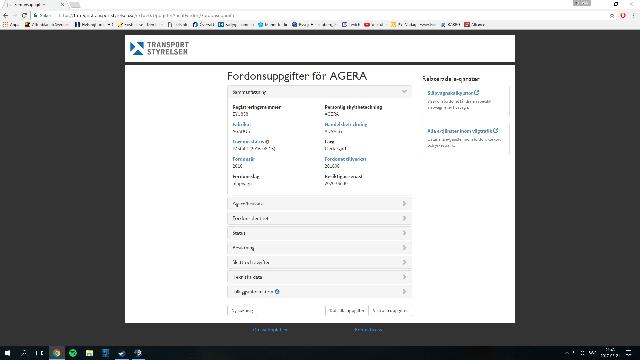Expand the Tekniska data section
This screenshot has height=360, width=640.
[319, 277]
